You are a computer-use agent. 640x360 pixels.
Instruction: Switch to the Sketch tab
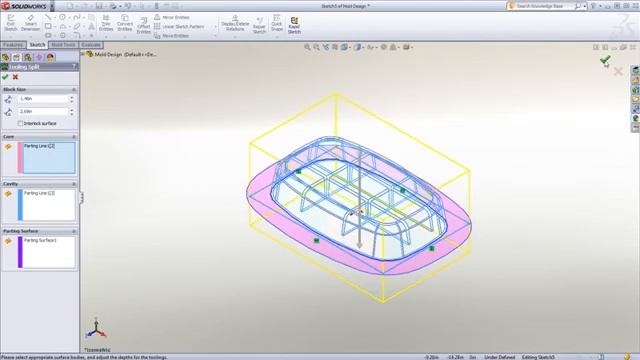click(37, 45)
